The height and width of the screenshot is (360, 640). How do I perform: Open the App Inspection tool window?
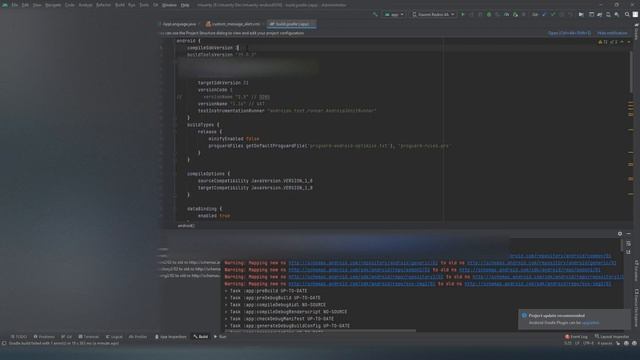tap(171, 337)
